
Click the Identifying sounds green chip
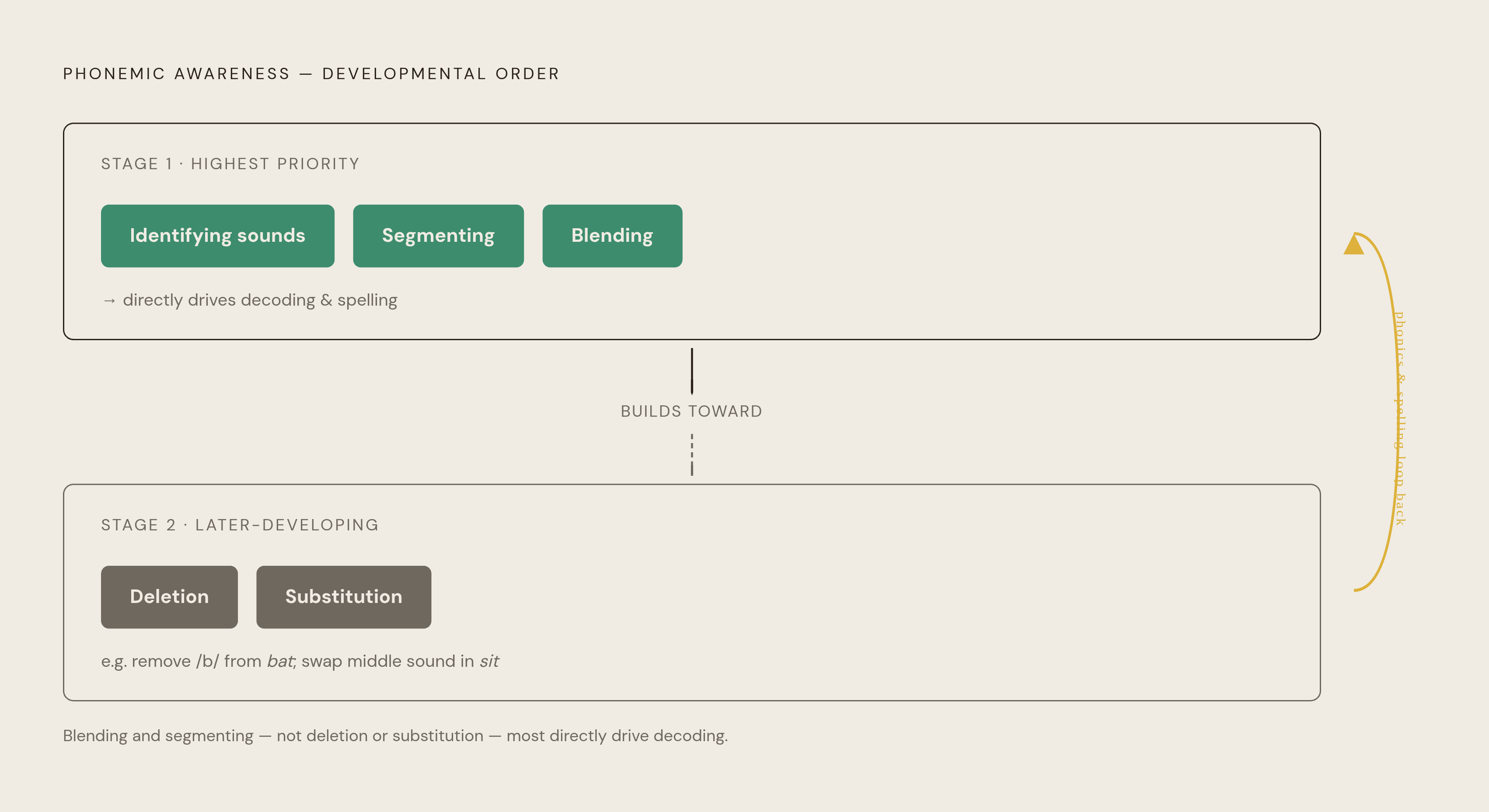[217, 236]
